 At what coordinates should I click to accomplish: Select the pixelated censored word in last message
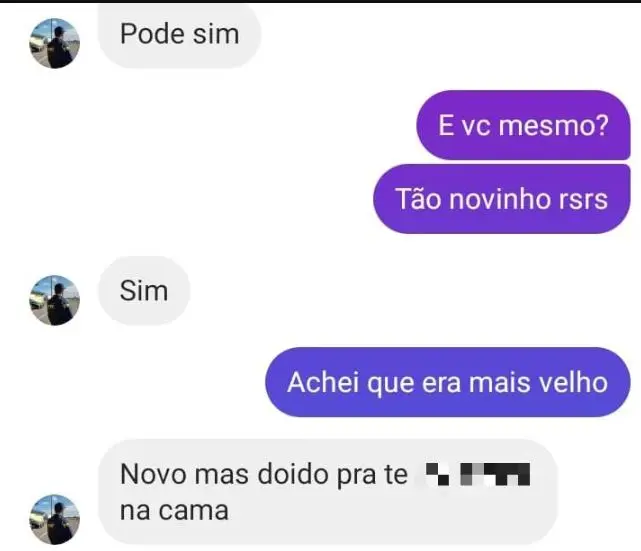click(x=477, y=474)
